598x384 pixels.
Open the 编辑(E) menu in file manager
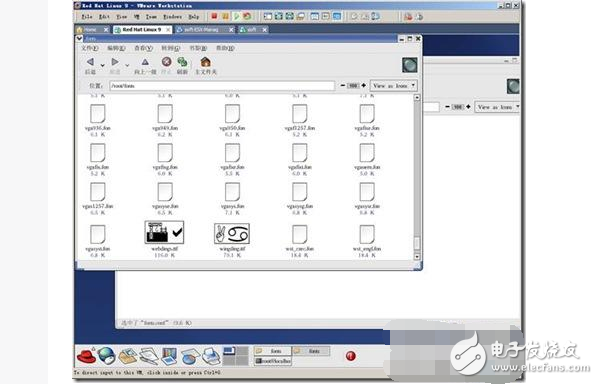coord(116,48)
